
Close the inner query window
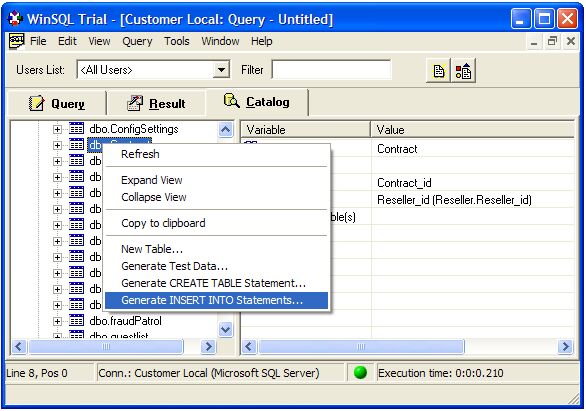(571, 41)
